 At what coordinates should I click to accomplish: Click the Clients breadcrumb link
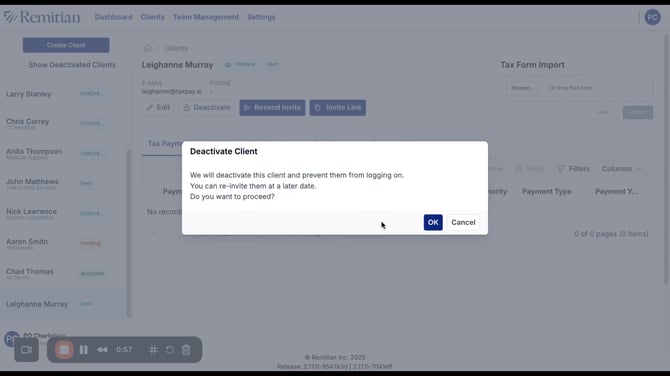[176, 48]
